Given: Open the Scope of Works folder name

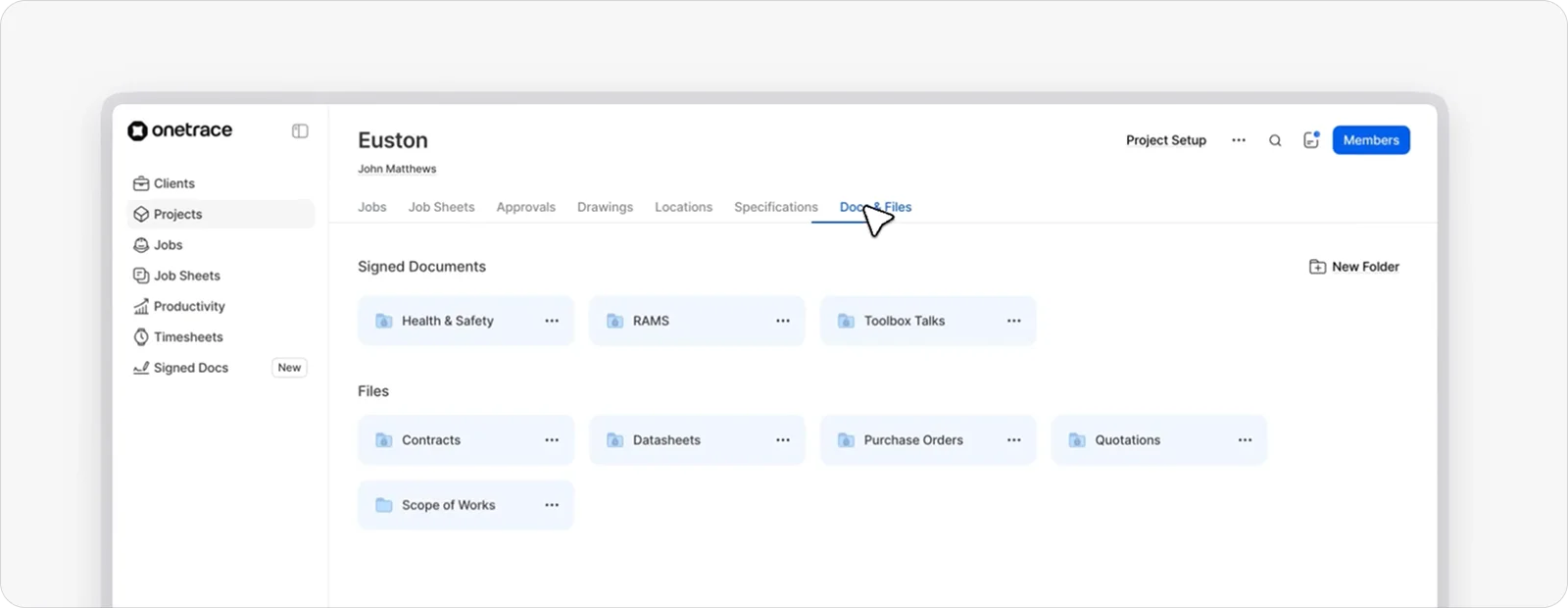Looking at the screenshot, I should point(449,505).
